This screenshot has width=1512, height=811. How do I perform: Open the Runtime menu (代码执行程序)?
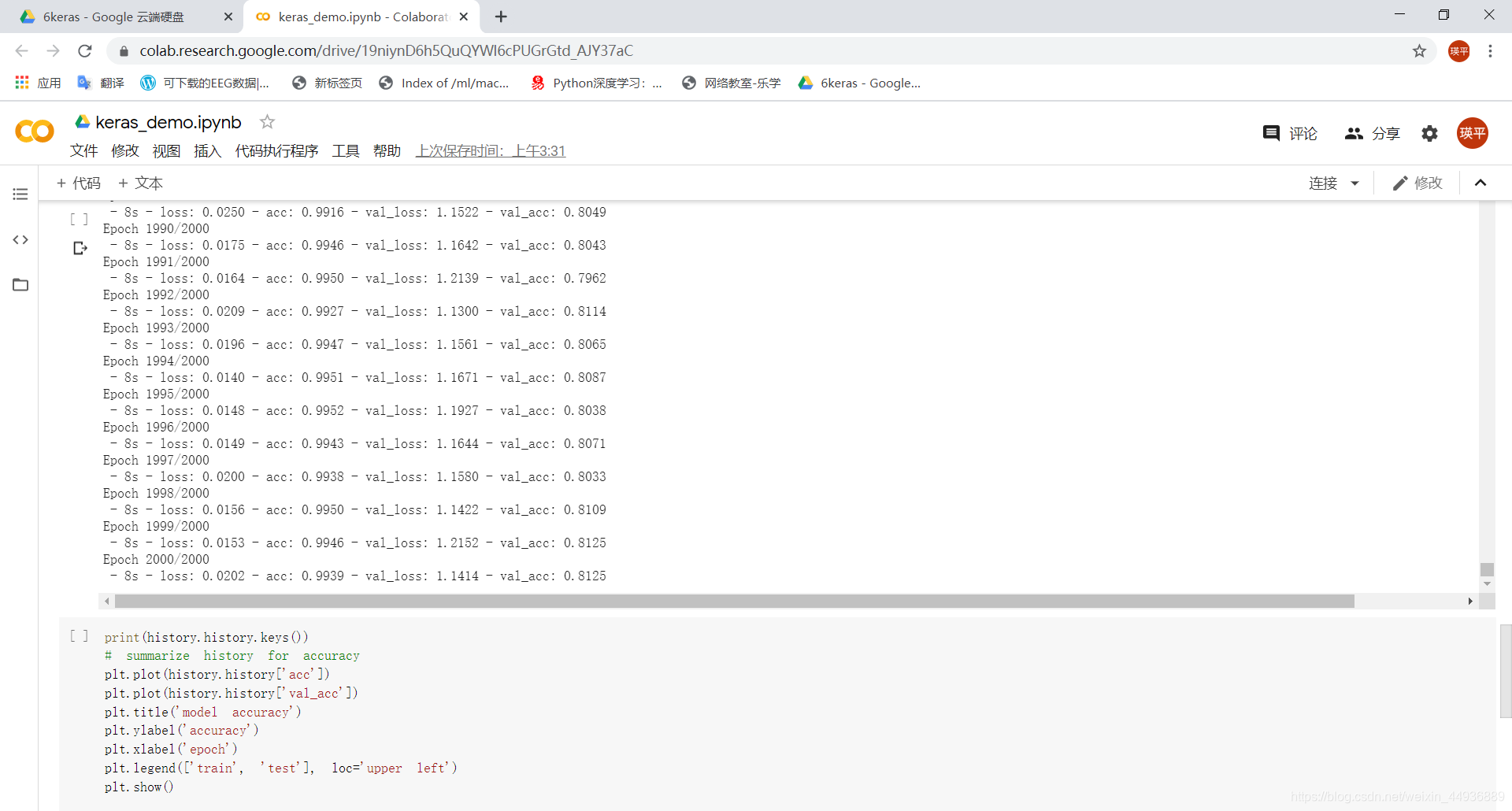pos(276,150)
